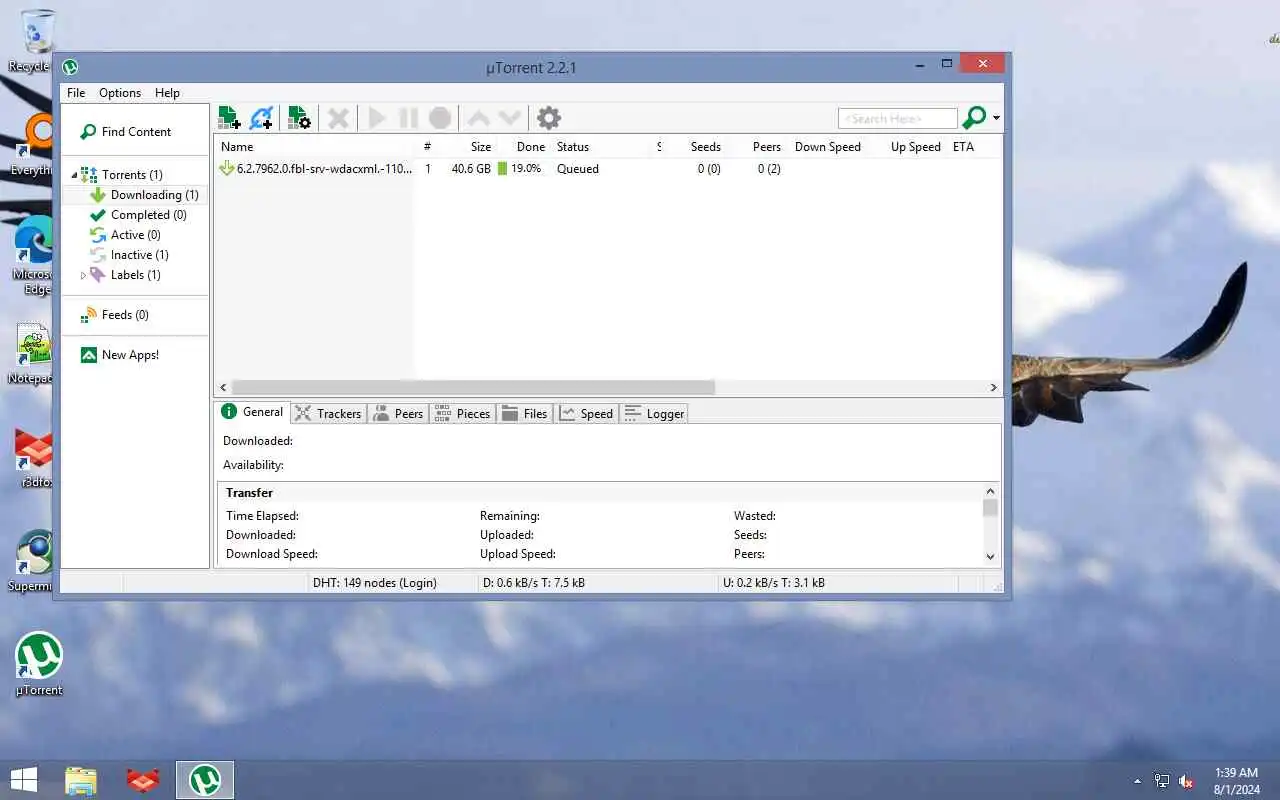The image size is (1280, 800).
Task: Click inside the Search Here field
Action: [897, 119]
